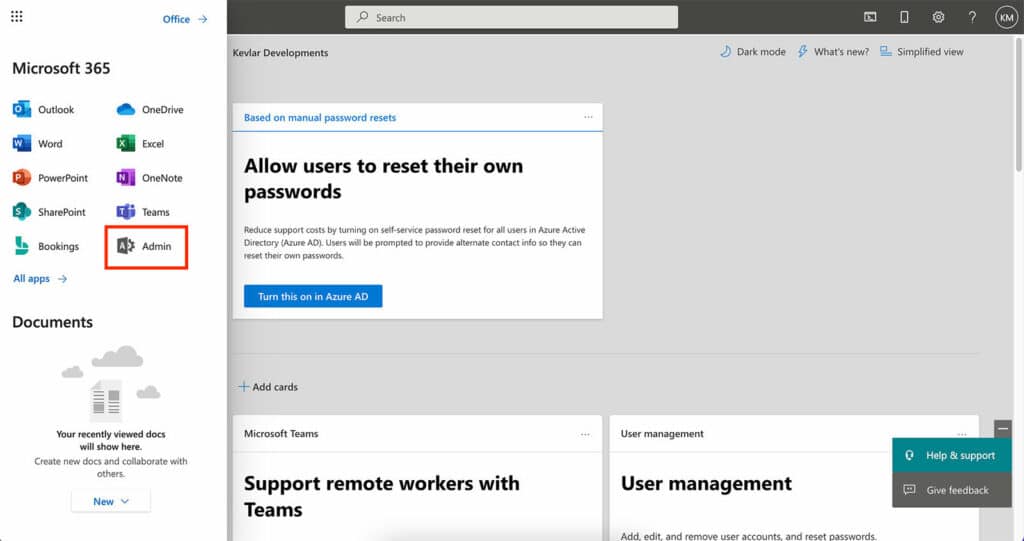Screen dimensions: 1024x541
Task: Open Cloud Shell icon in top bar
Action: 870,18
